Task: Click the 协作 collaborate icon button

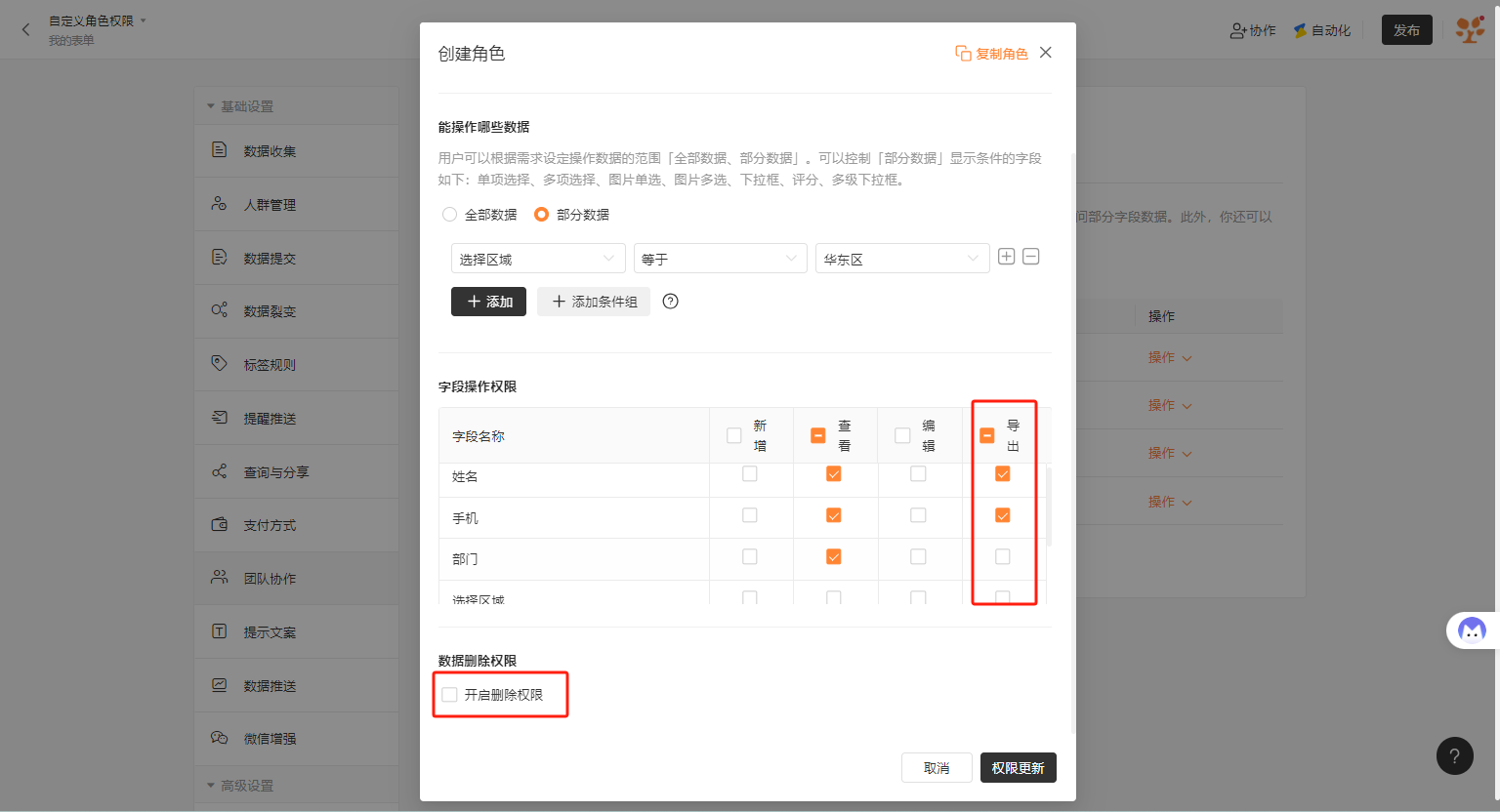Action: [x=1253, y=30]
